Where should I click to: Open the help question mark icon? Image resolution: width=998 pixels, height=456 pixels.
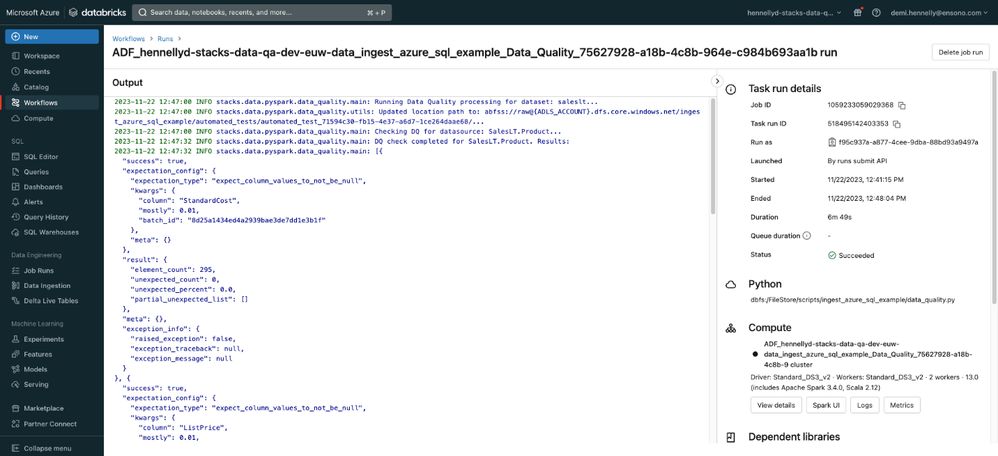876,12
